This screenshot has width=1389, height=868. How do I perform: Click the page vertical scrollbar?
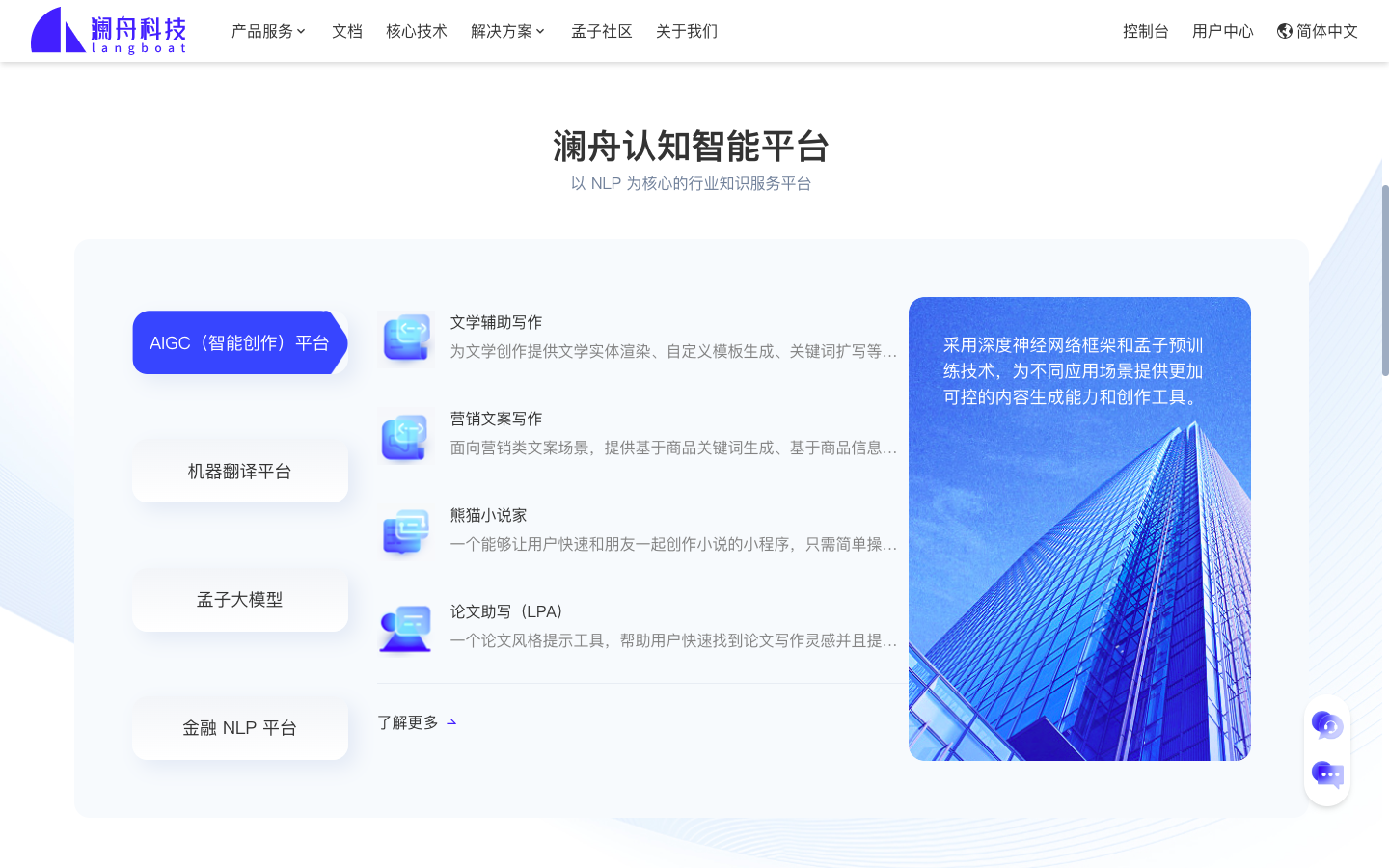click(1385, 280)
